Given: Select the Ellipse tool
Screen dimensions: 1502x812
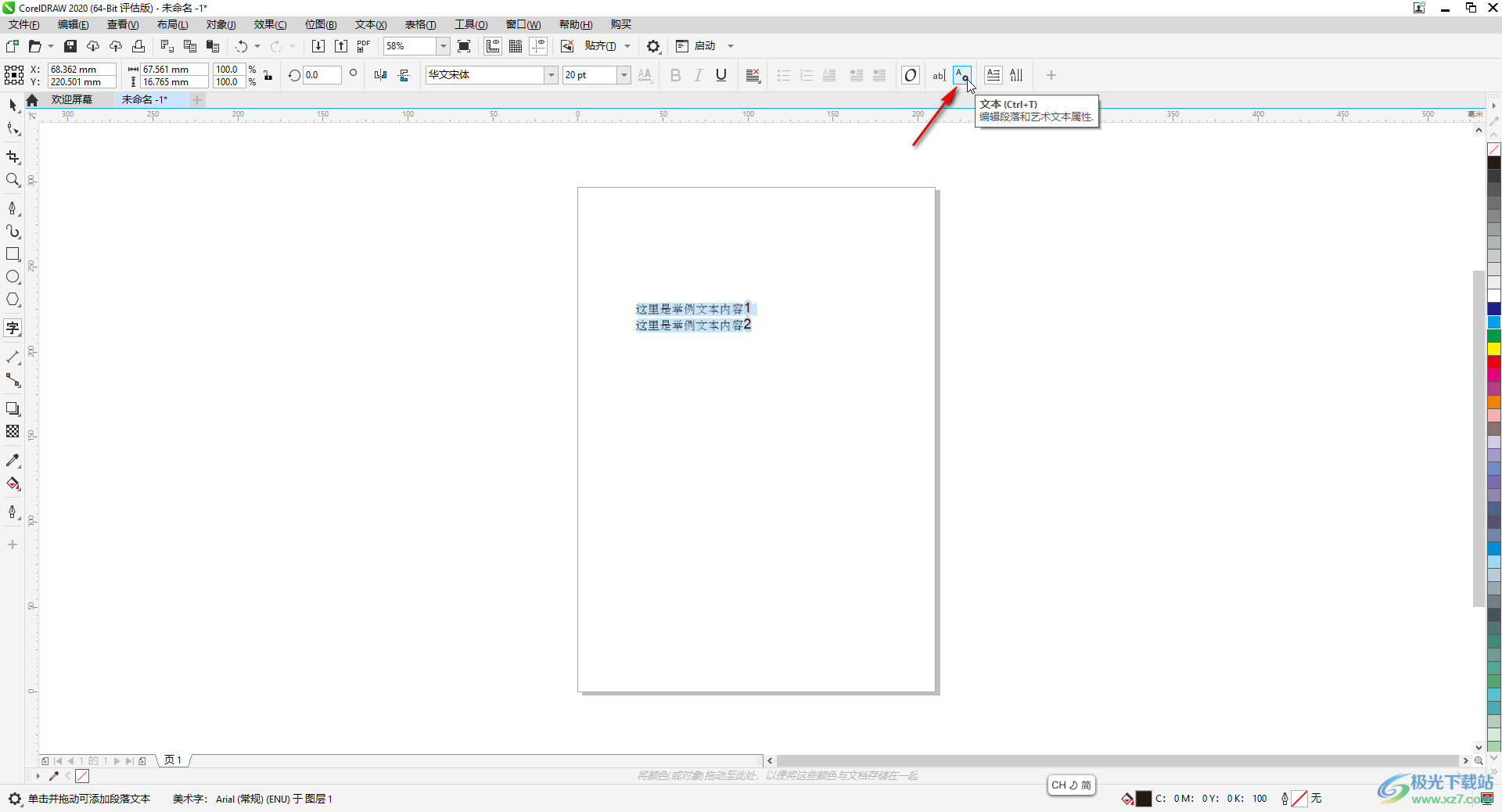Looking at the screenshot, I should [x=13, y=277].
